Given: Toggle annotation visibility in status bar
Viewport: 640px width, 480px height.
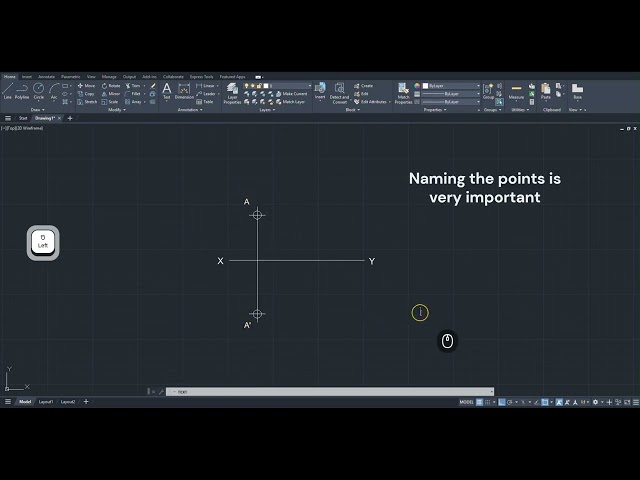Looking at the screenshot, I should pos(559,402).
